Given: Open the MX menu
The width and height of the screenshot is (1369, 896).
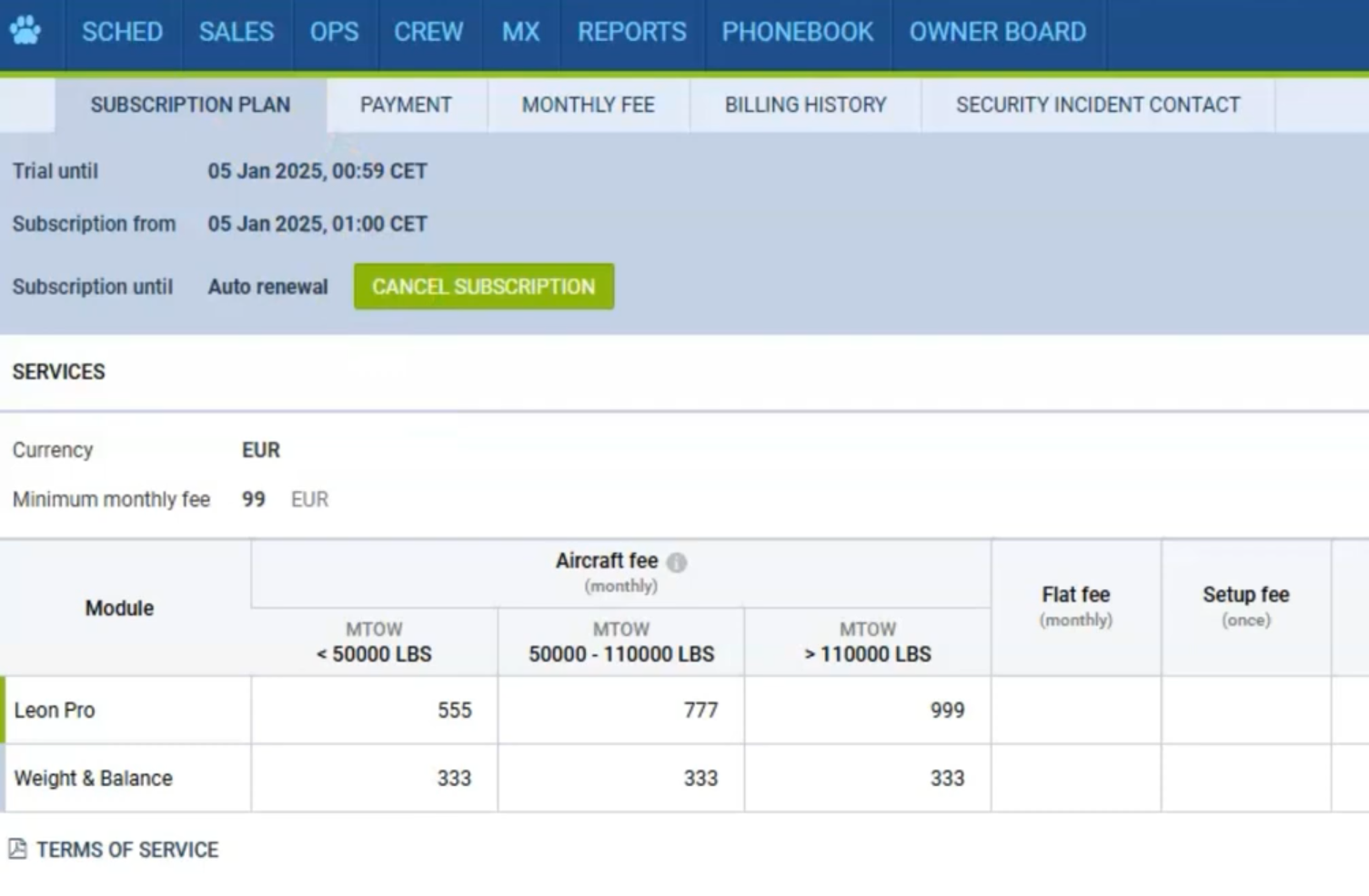Looking at the screenshot, I should click(520, 32).
